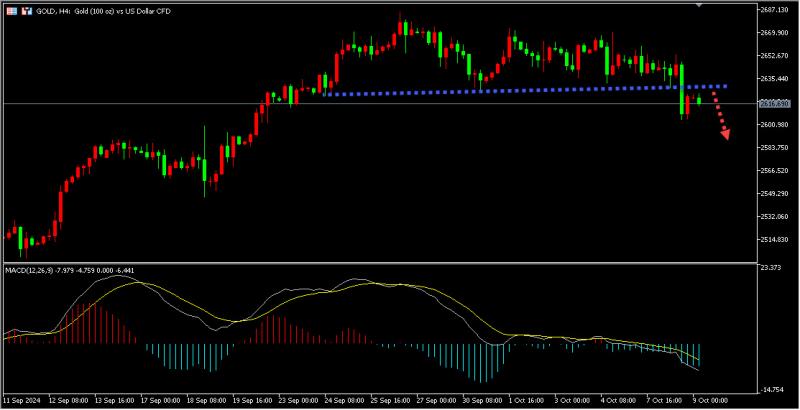Open the one-click trading panel icon
The height and width of the screenshot is (410, 800).
pos(27,11)
